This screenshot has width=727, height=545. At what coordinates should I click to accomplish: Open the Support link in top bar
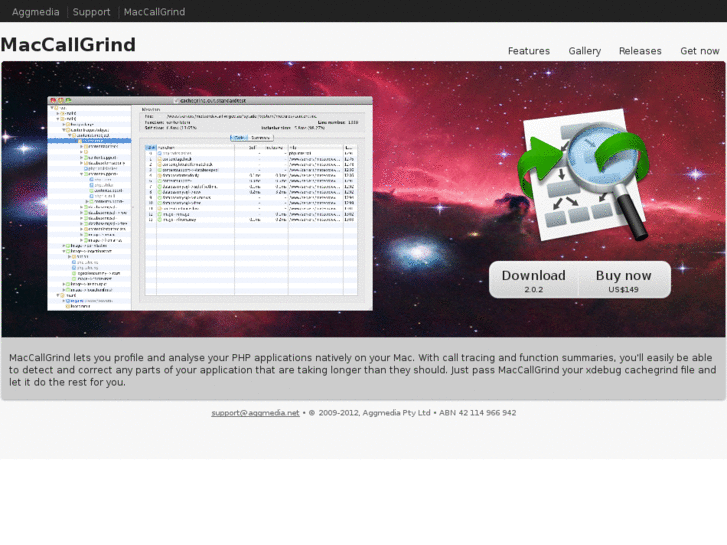coord(91,12)
